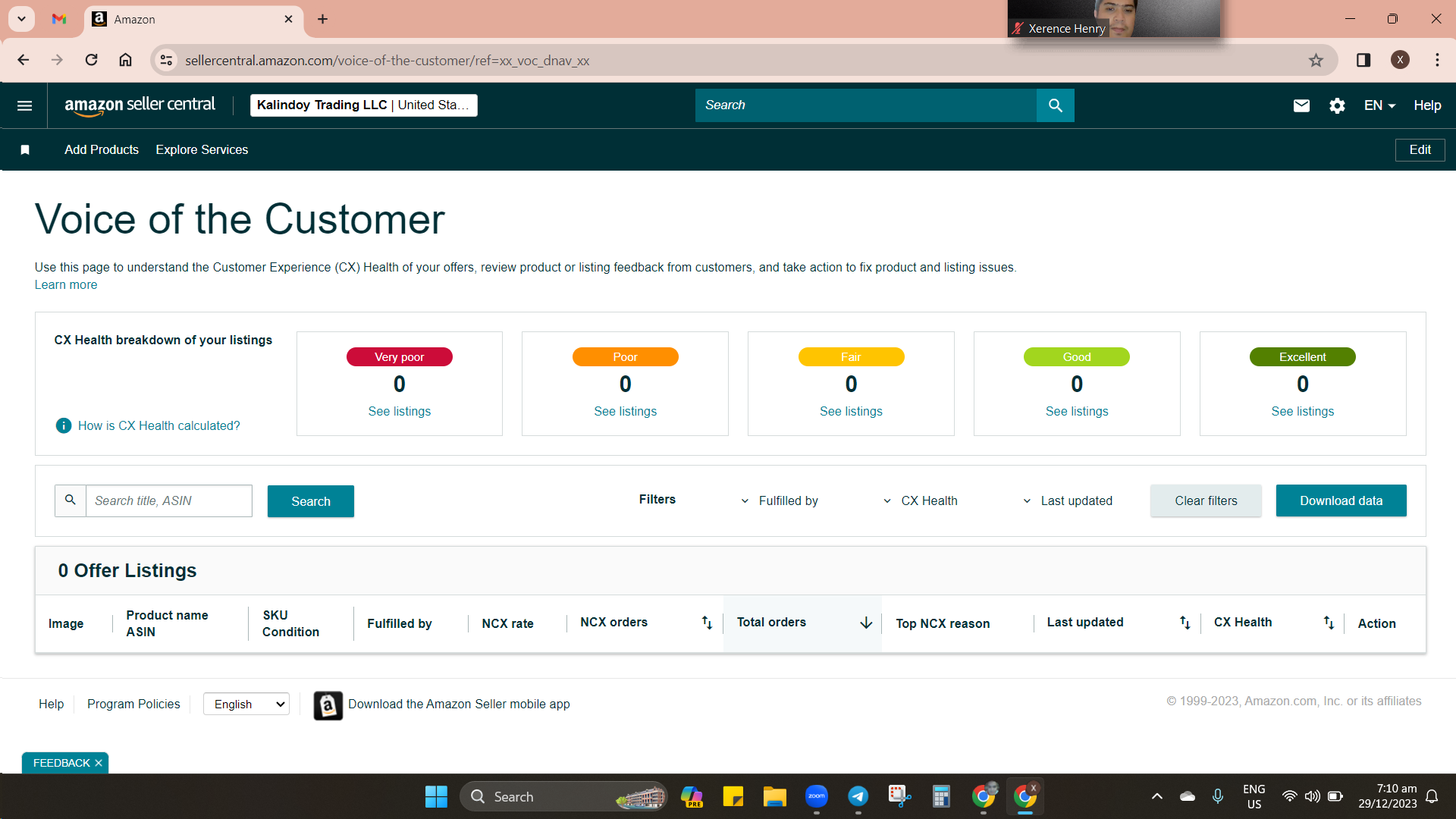1456x819 pixels.
Task: Click Clear filters
Action: [x=1206, y=501]
